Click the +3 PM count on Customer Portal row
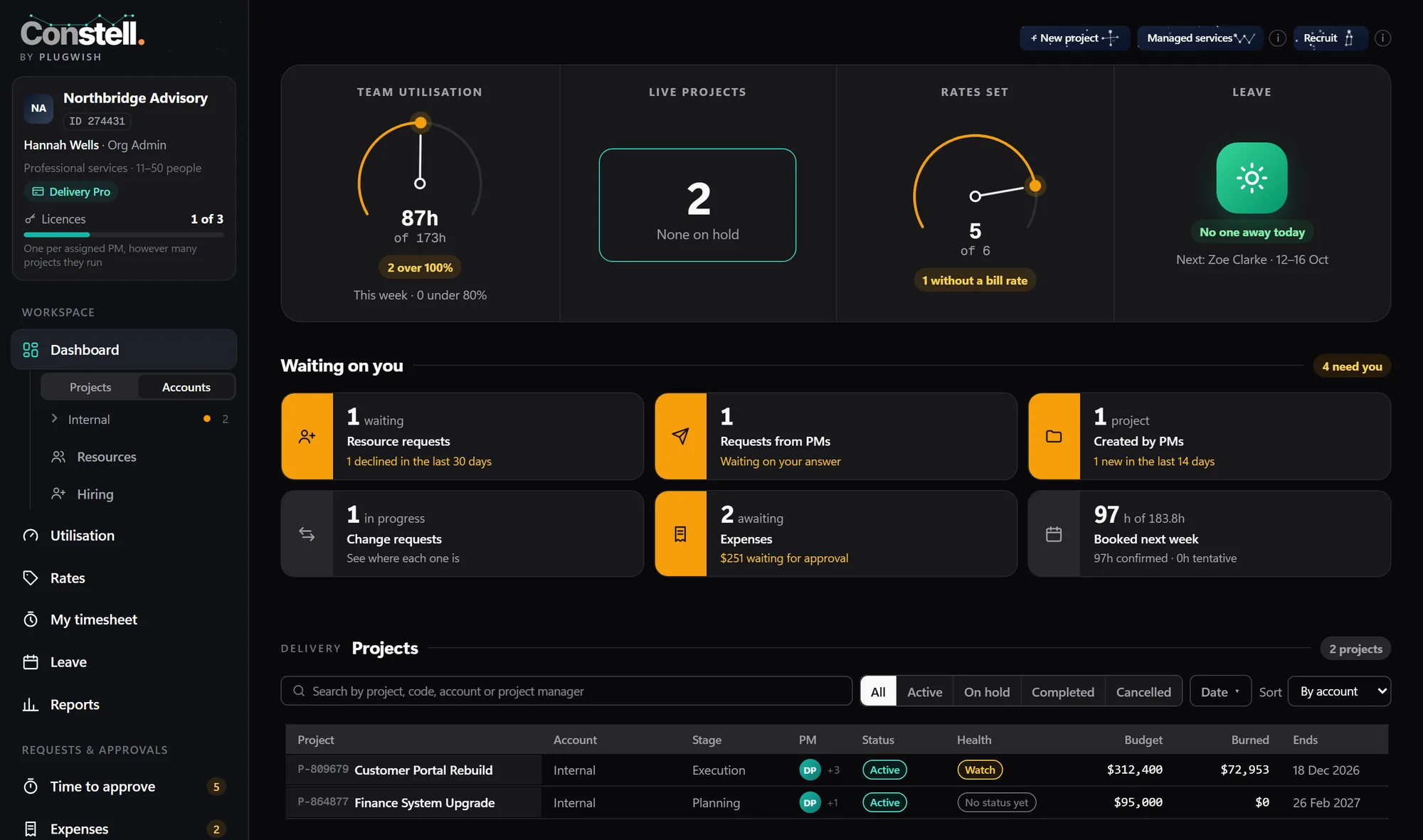Viewport: 1423px width, 840px height. [833, 770]
